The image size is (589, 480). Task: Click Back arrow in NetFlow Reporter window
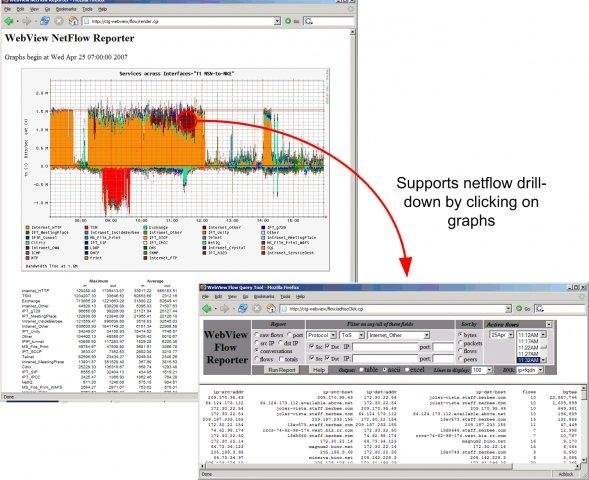pos(8,21)
